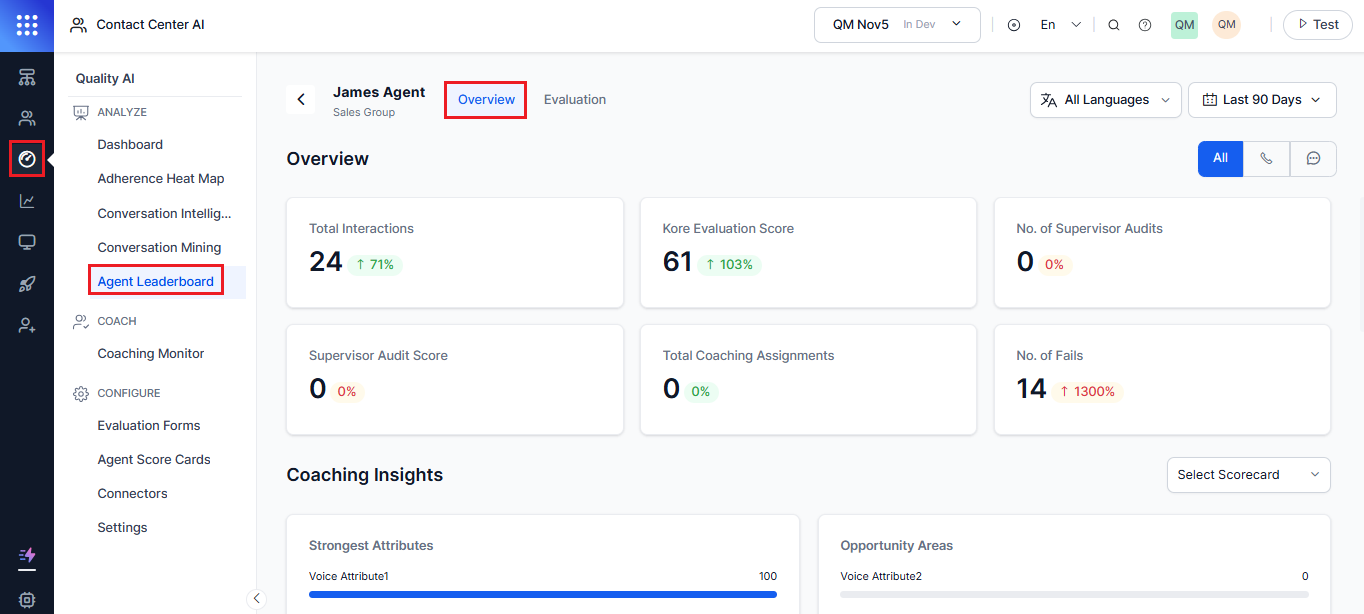This screenshot has width=1364, height=614.
Task: Click the Voice Attribute2 progress bar
Action: [1074, 594]
